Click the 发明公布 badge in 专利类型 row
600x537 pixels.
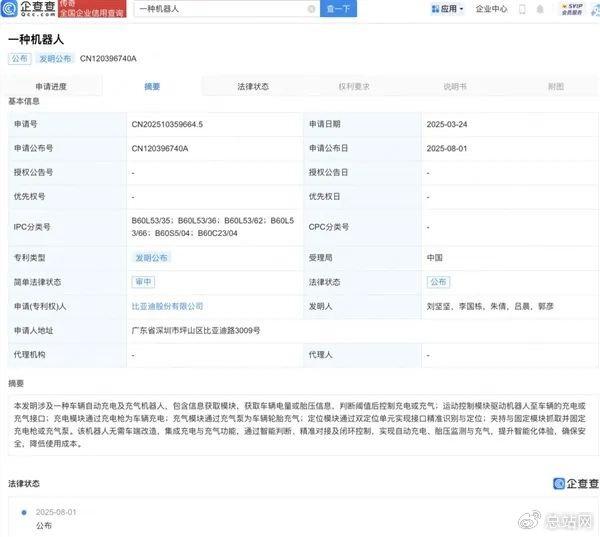coord(152,258)
